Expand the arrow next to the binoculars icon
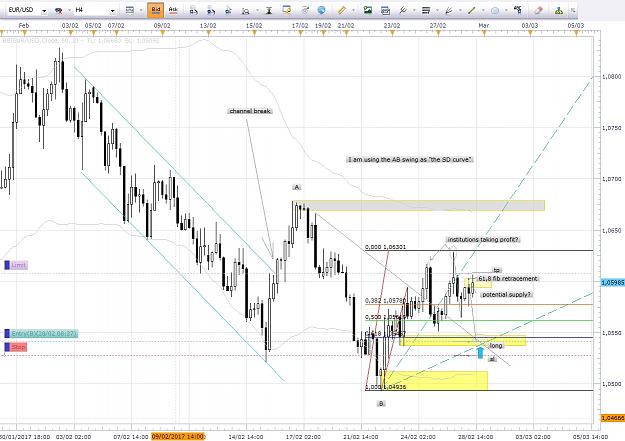Viewport: 625px width, 441px height. click(x=69, y=10)
